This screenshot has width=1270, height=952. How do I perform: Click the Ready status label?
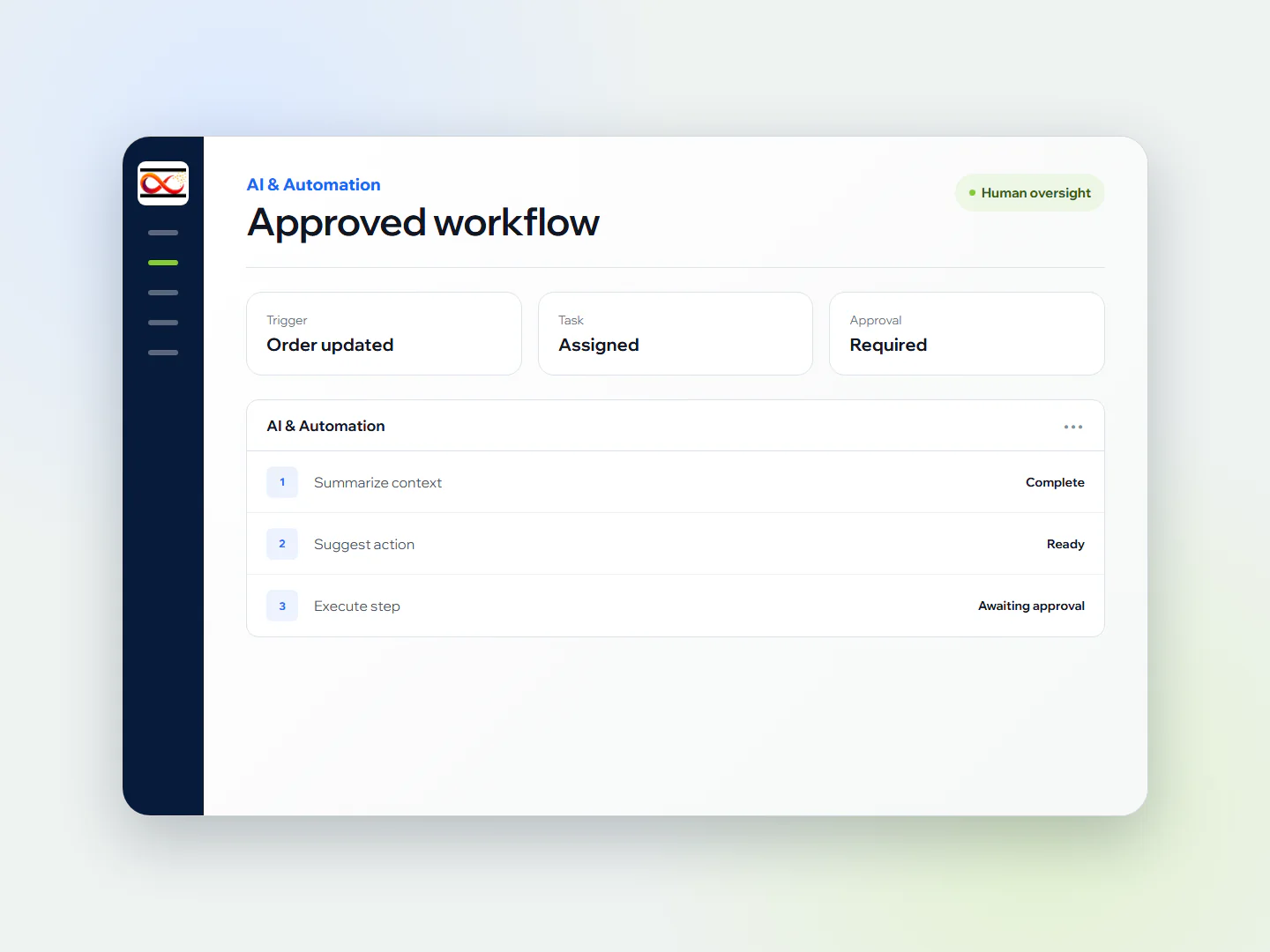pyautogui.click(x=1065, y=544)
